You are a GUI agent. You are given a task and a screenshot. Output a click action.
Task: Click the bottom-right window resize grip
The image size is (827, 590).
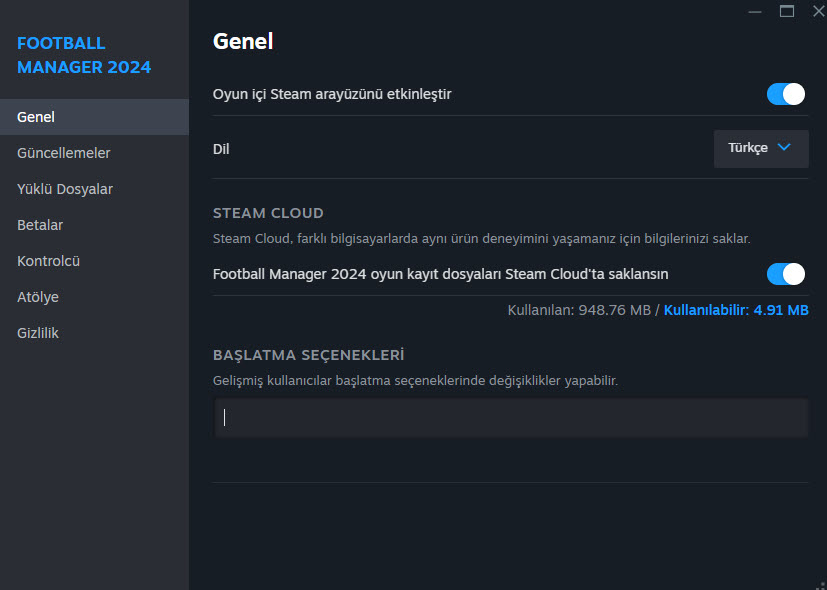[821, 584]
